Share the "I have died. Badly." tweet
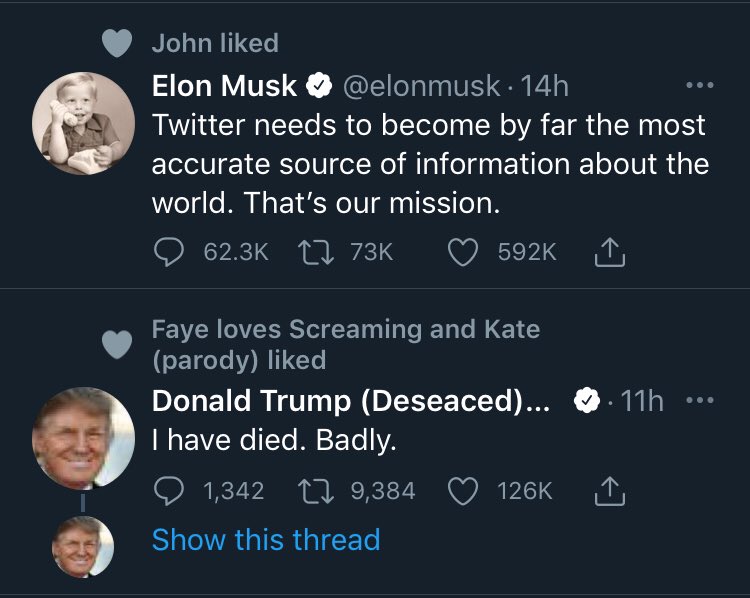This screenshot has height=598, width=750. click(609, 490)
